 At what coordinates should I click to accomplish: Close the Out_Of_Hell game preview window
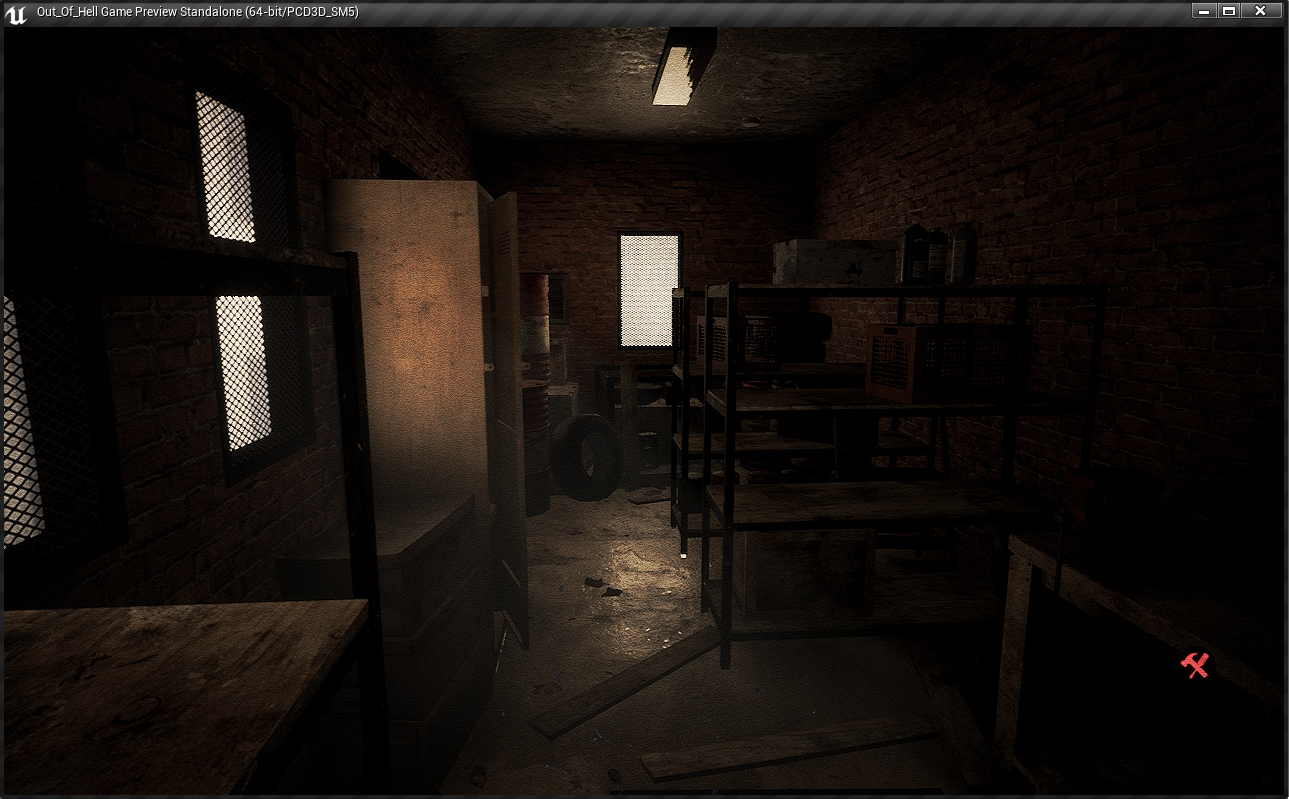pyautogui.click(x=1260, y=11)
